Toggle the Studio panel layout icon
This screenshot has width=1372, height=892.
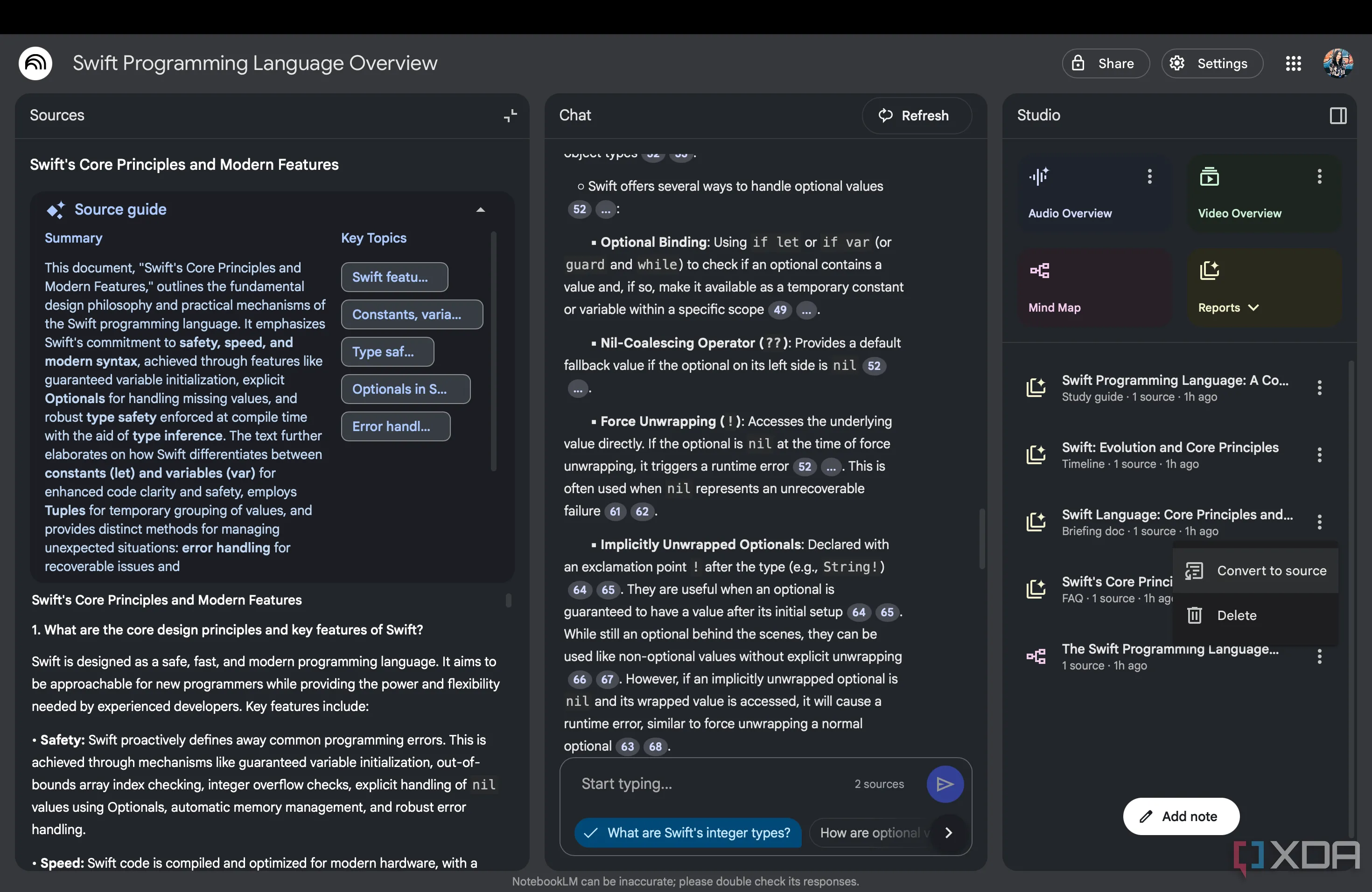click(x=1338, y=115)
